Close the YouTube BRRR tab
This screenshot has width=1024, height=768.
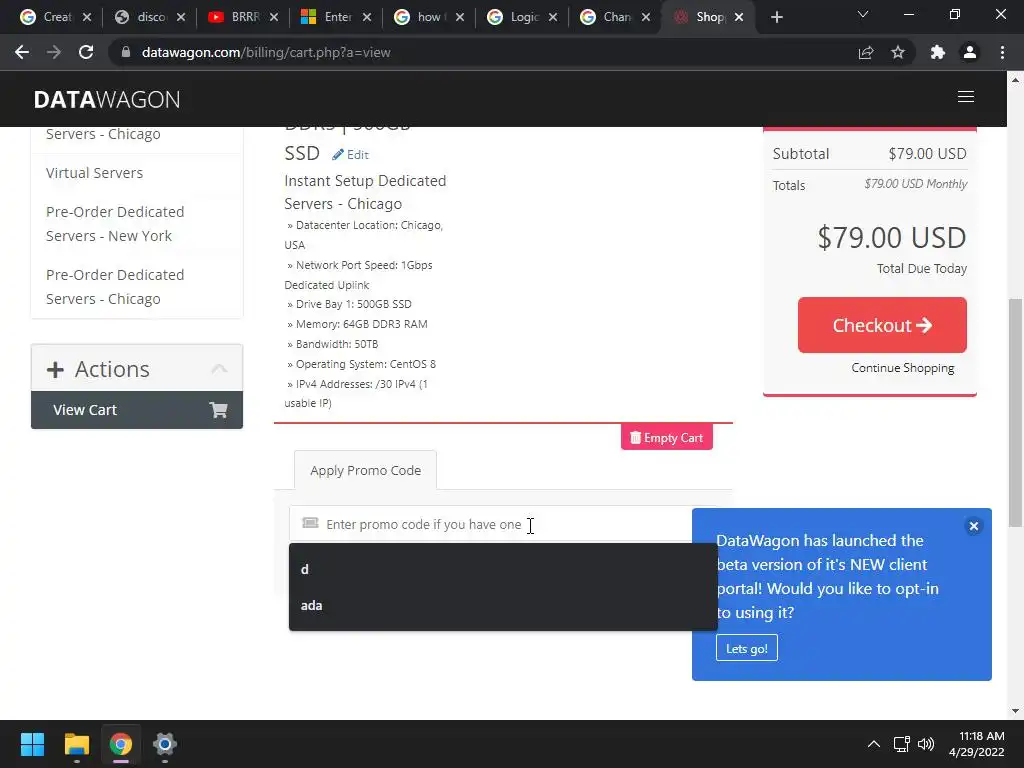[274, 17]
